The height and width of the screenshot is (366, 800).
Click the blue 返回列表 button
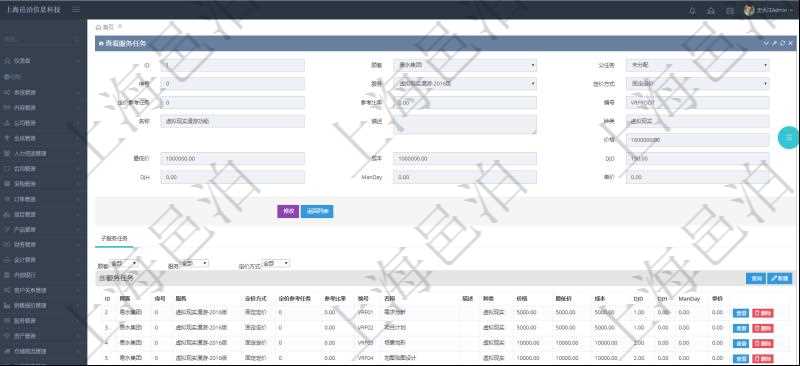click(317, 211)
